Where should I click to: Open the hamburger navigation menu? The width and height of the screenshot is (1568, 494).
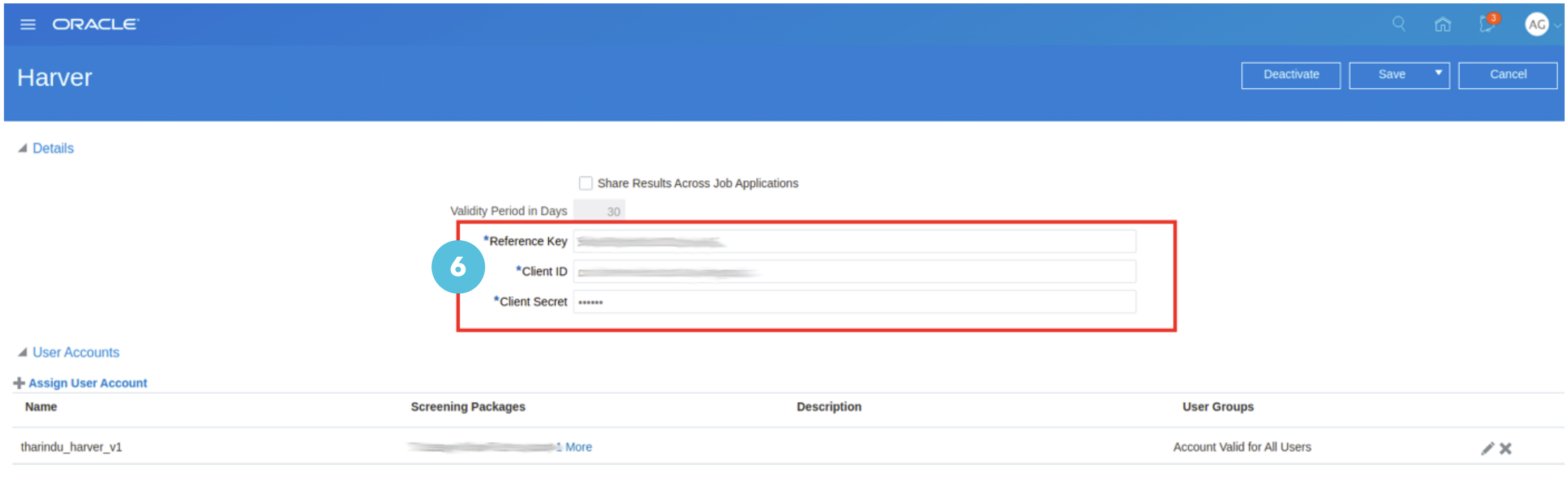click(27, 24)
